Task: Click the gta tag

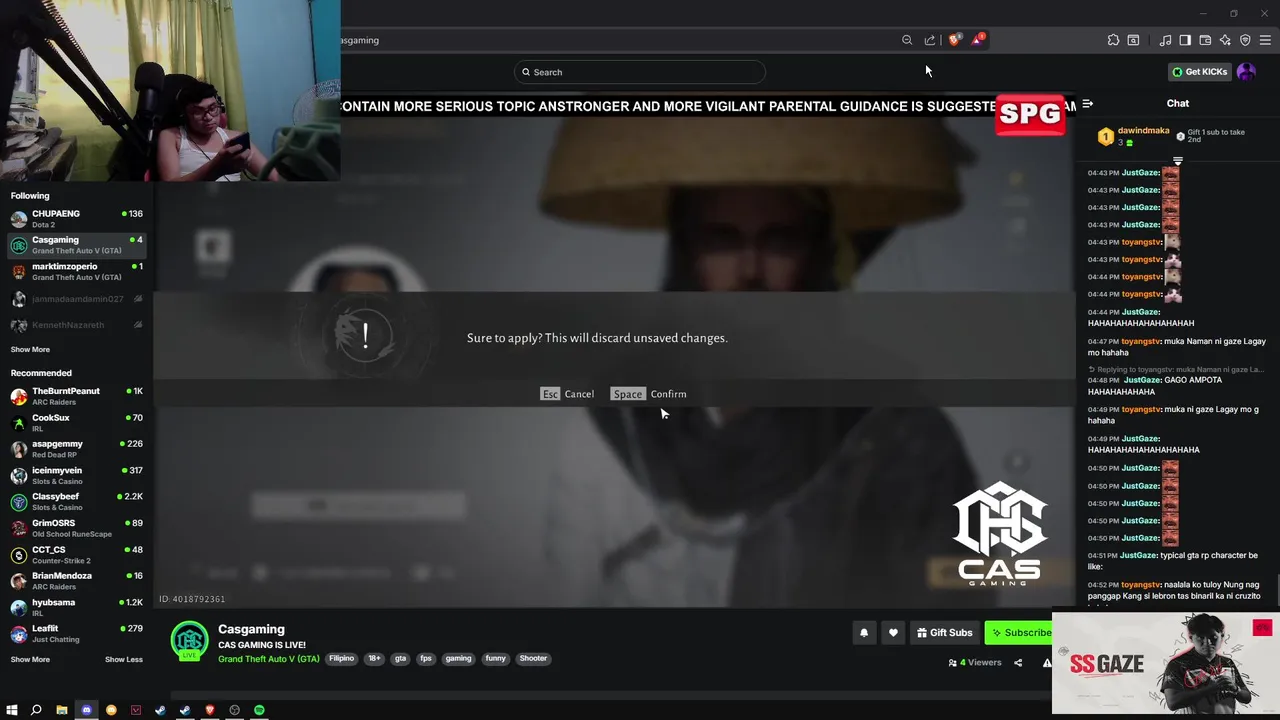Action: pos(400,658)
